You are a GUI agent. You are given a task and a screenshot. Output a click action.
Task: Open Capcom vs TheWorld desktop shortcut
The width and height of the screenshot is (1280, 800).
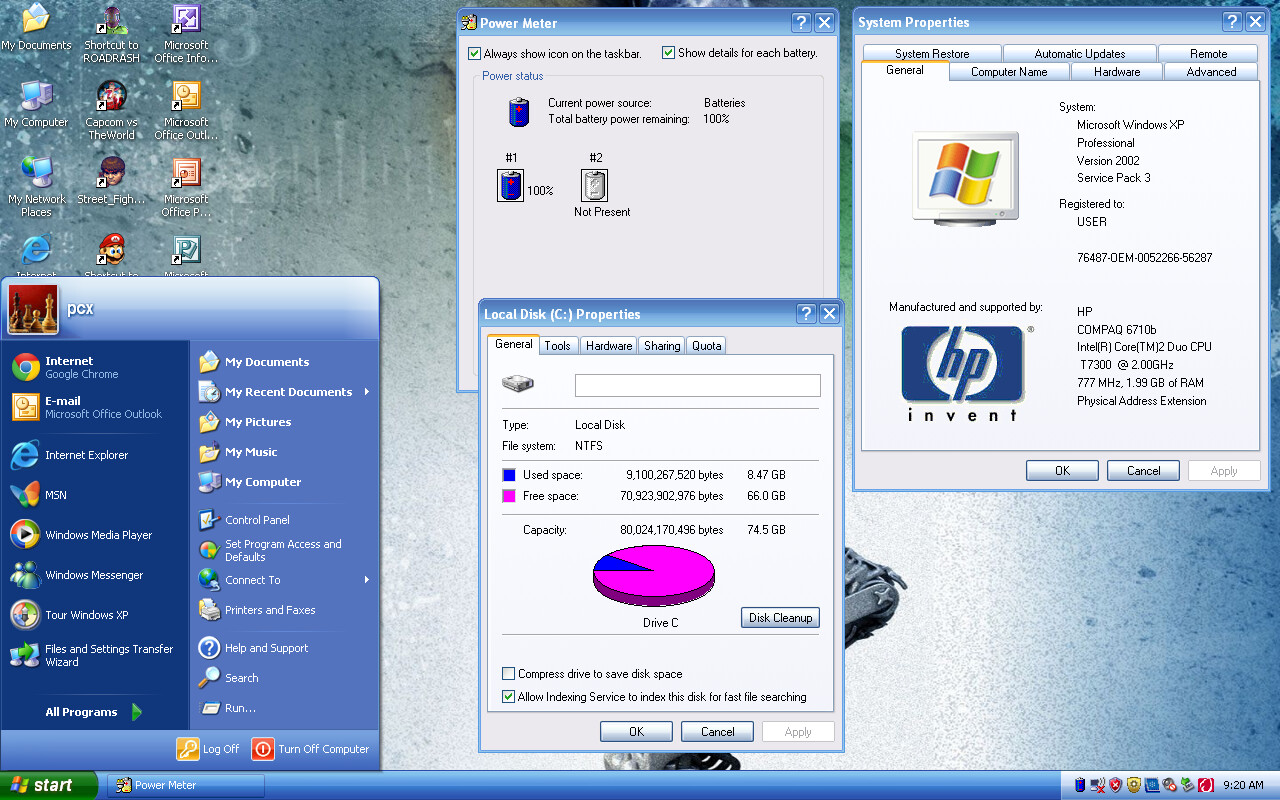(111, 111)
